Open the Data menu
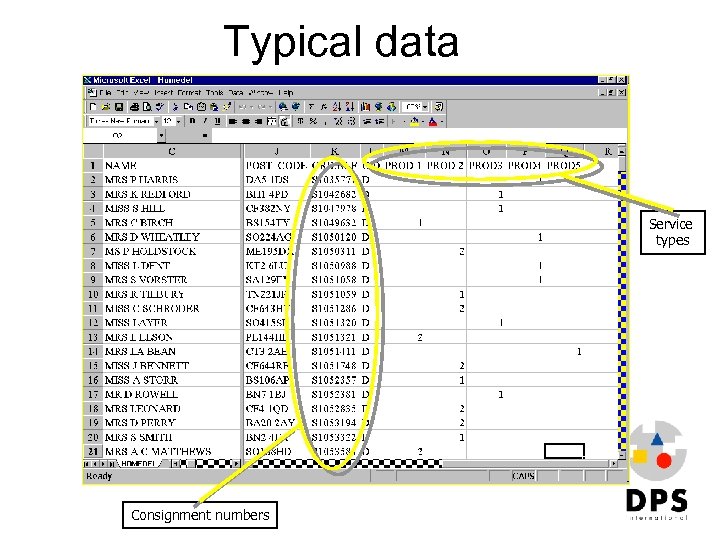The image size is (720, 540). coord(236,92)
